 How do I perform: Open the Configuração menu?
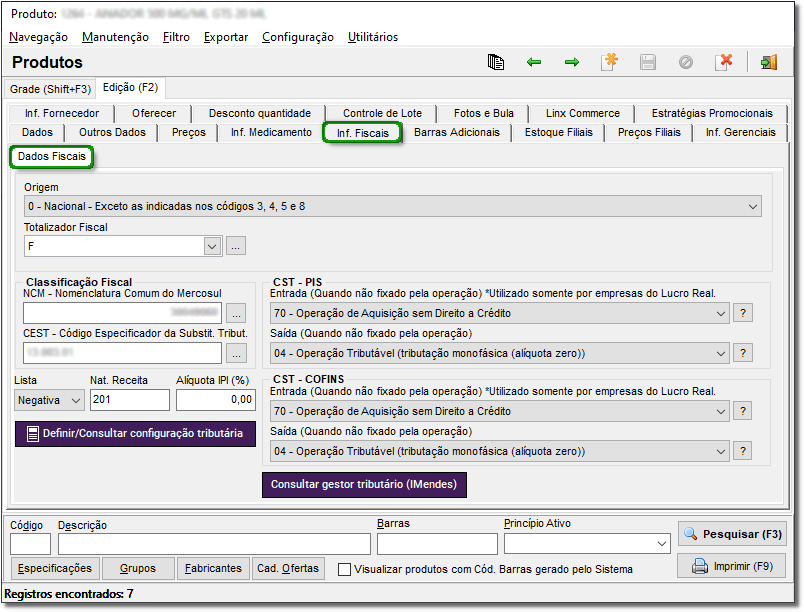point(298,37)
